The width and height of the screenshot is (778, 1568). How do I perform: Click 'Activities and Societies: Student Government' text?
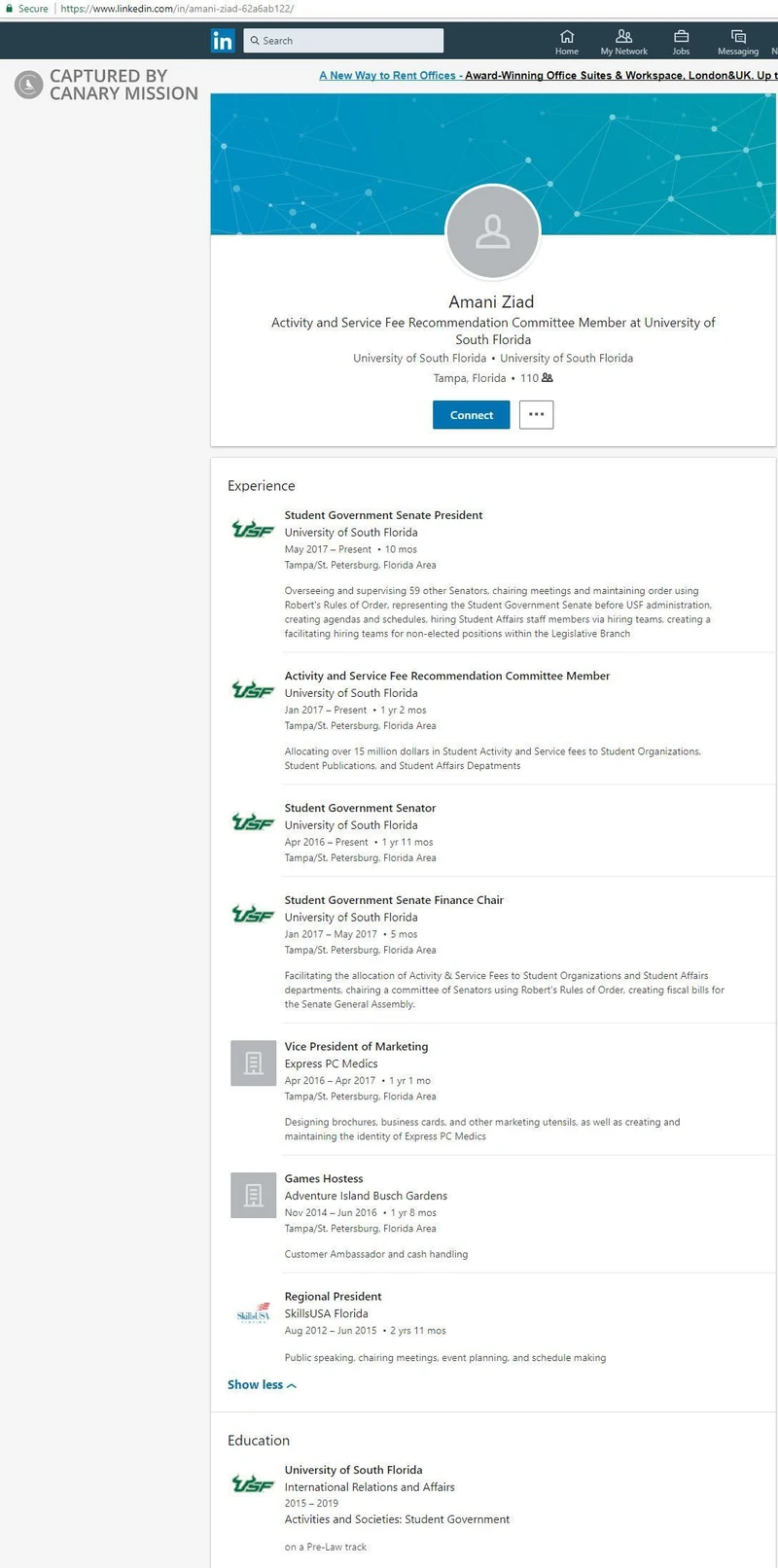click(397, 1519)
